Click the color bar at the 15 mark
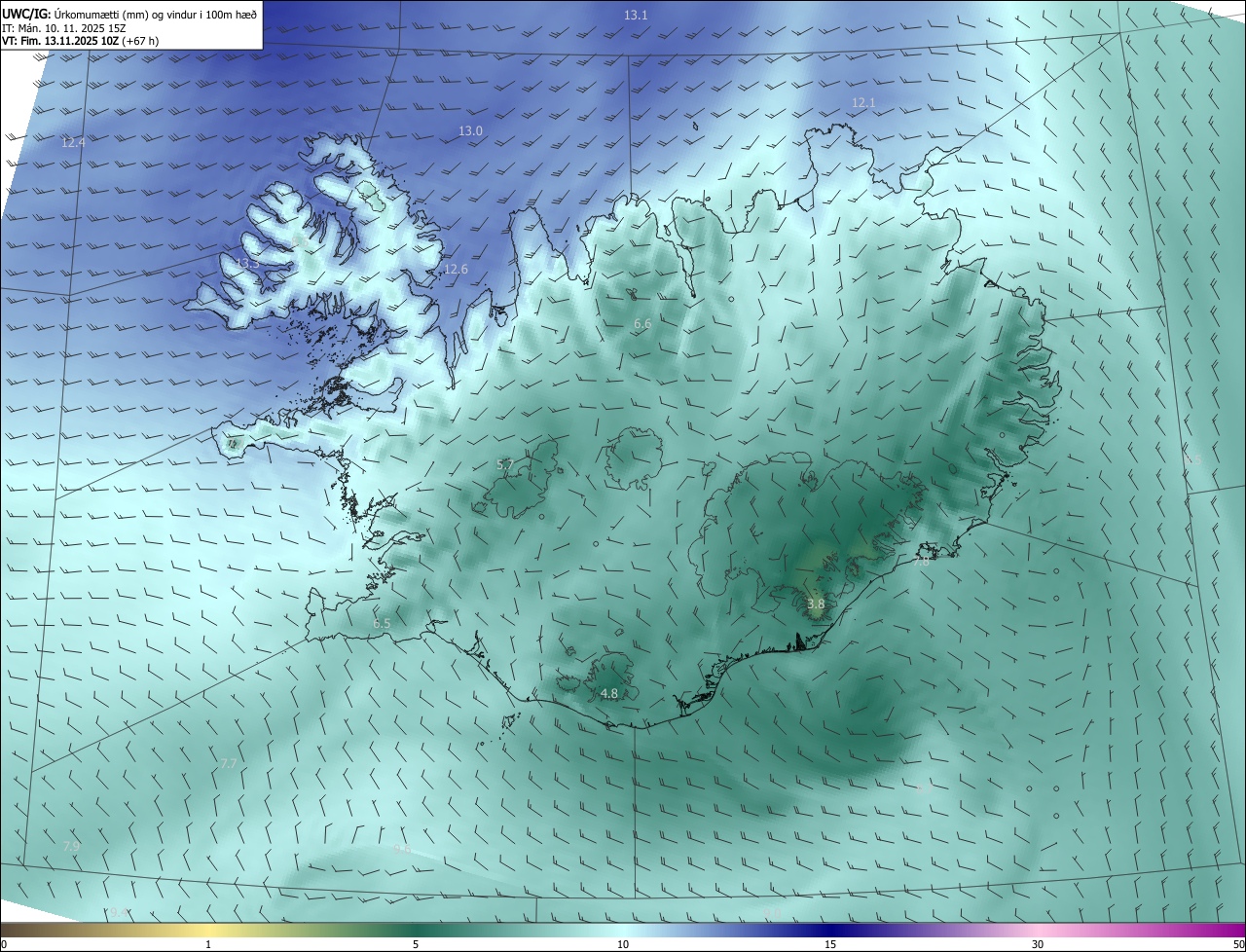1246x952 pixels. (830, 944)
